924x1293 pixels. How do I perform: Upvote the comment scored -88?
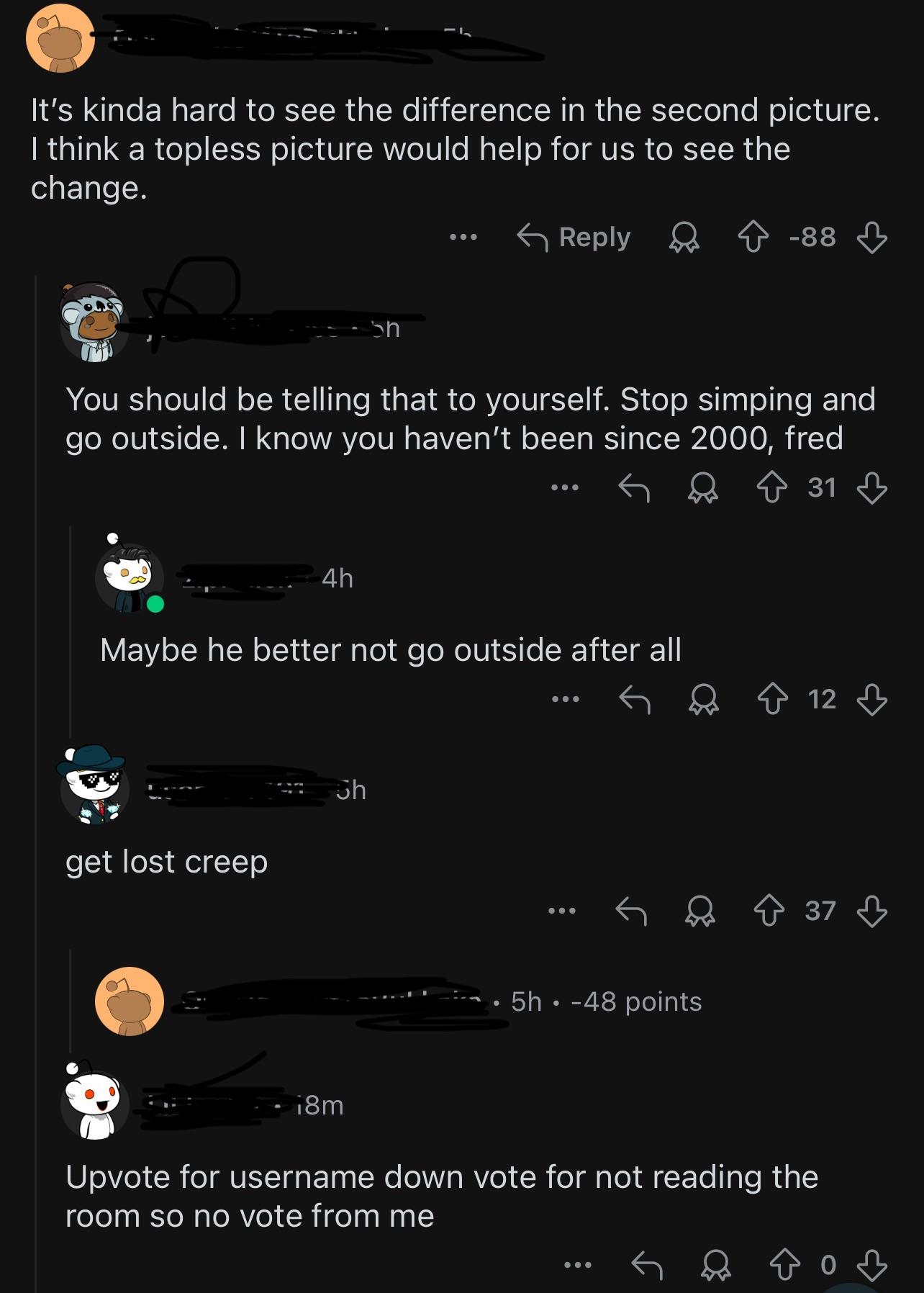click(752, 238)
